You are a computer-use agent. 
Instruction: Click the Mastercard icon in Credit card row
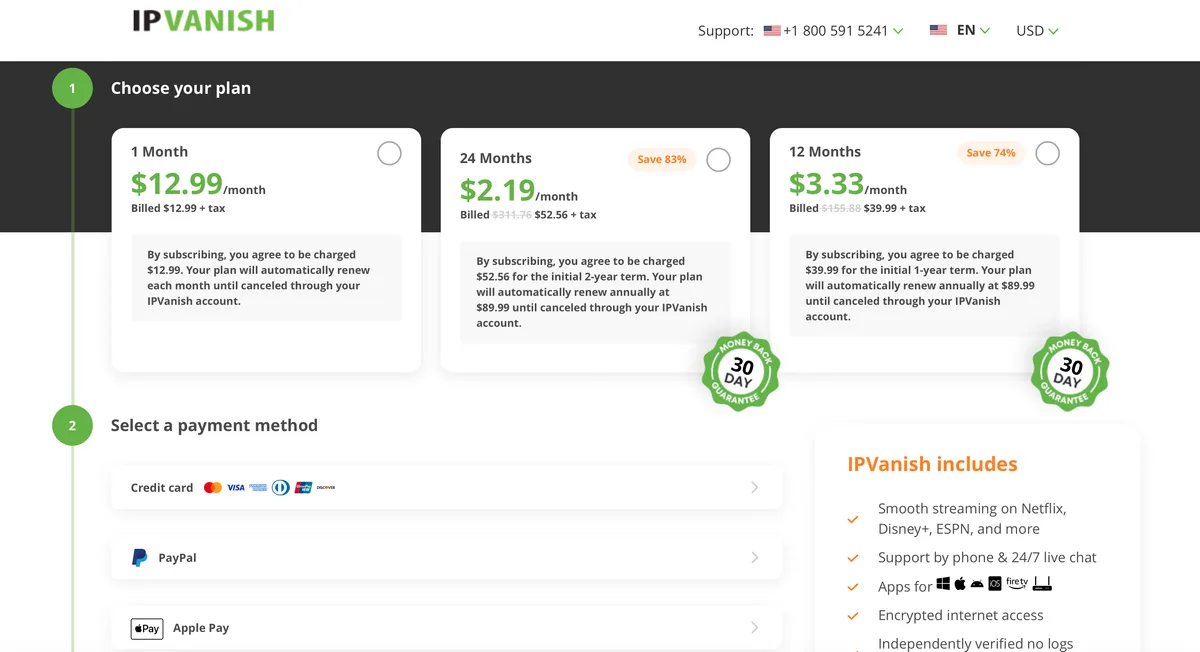click(212, 488)
